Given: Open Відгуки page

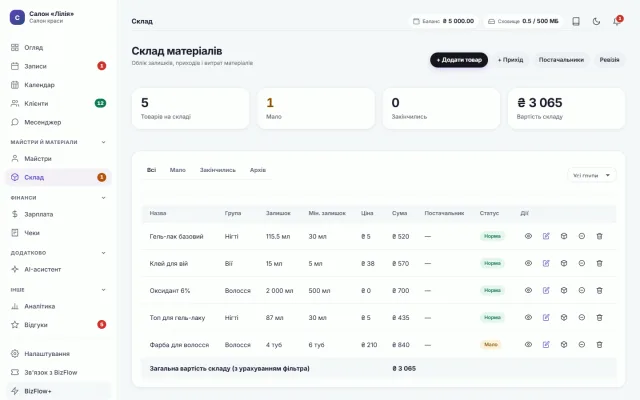Looking at the screenshot, I should [58, 325].
